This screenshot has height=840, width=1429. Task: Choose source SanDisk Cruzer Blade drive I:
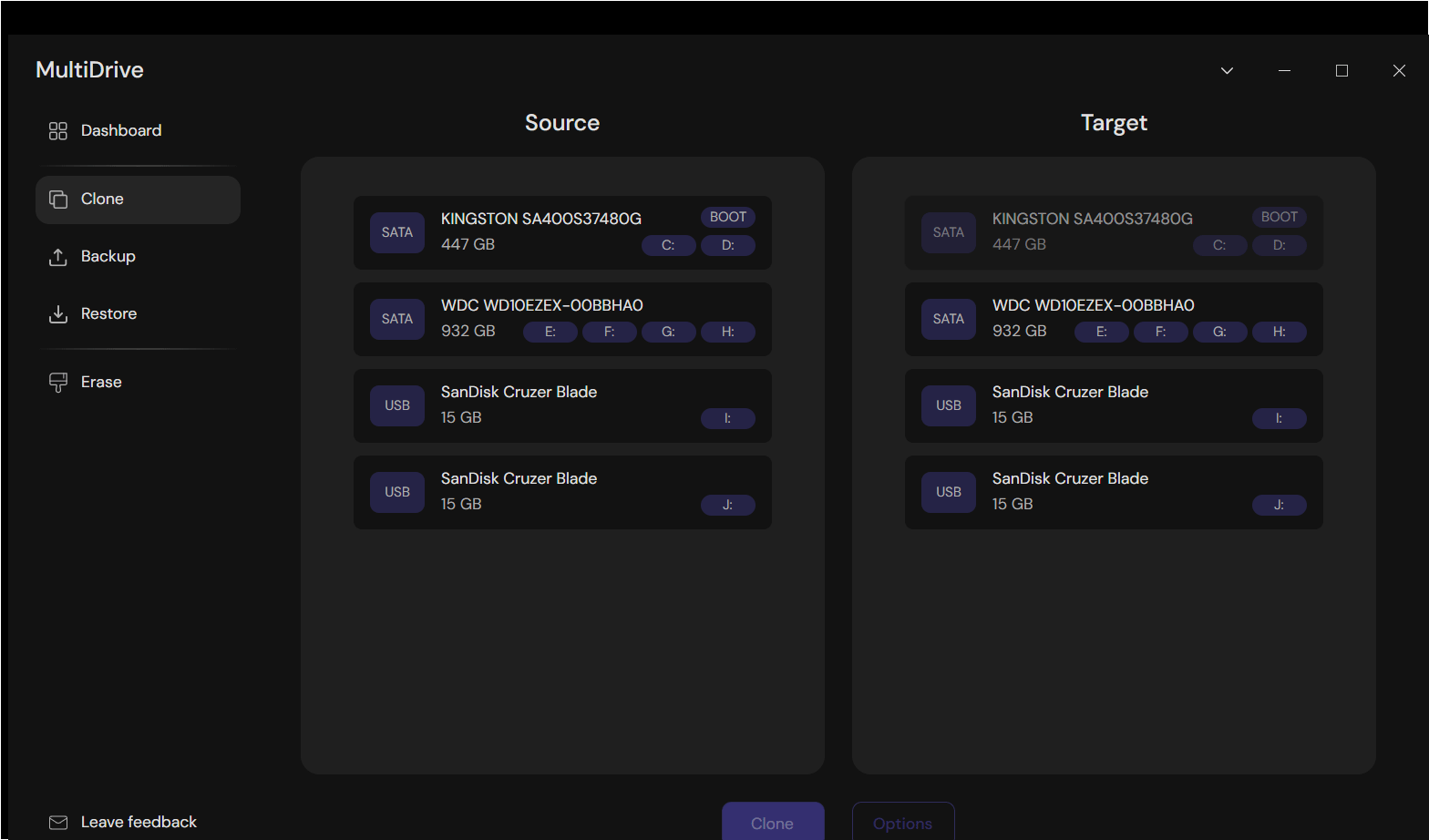[562, 405]
